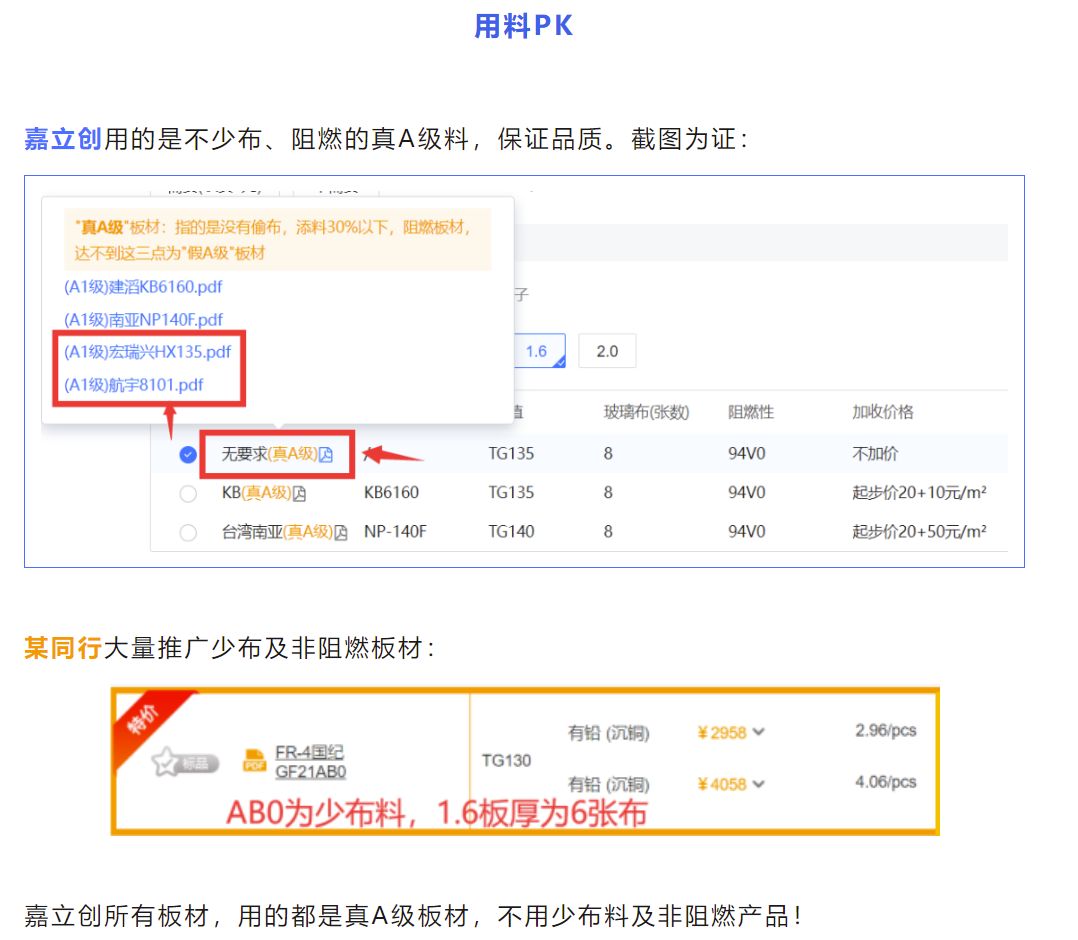The height and width of the screenshot is (940, 1078).
Task: Choose the 2.0 board thickness option
Action: pos(607,351)
